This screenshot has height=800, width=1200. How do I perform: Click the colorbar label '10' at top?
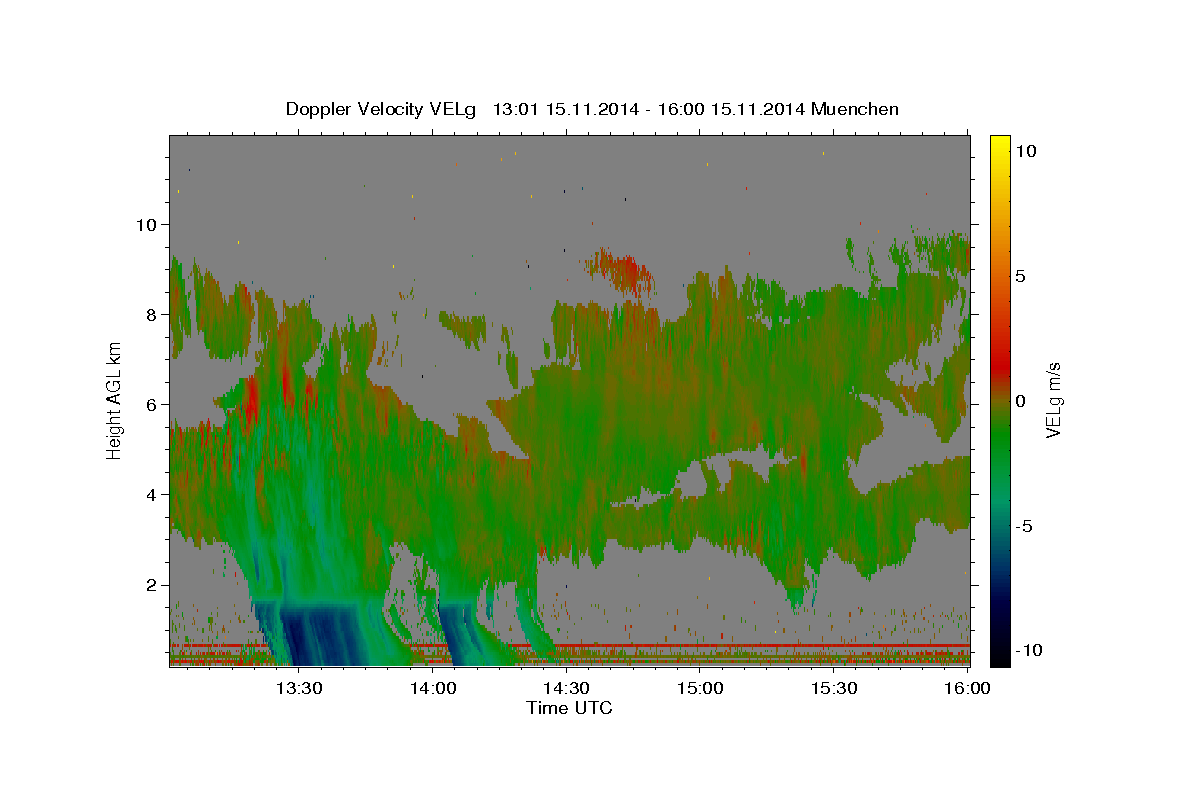coord(1026,150)
